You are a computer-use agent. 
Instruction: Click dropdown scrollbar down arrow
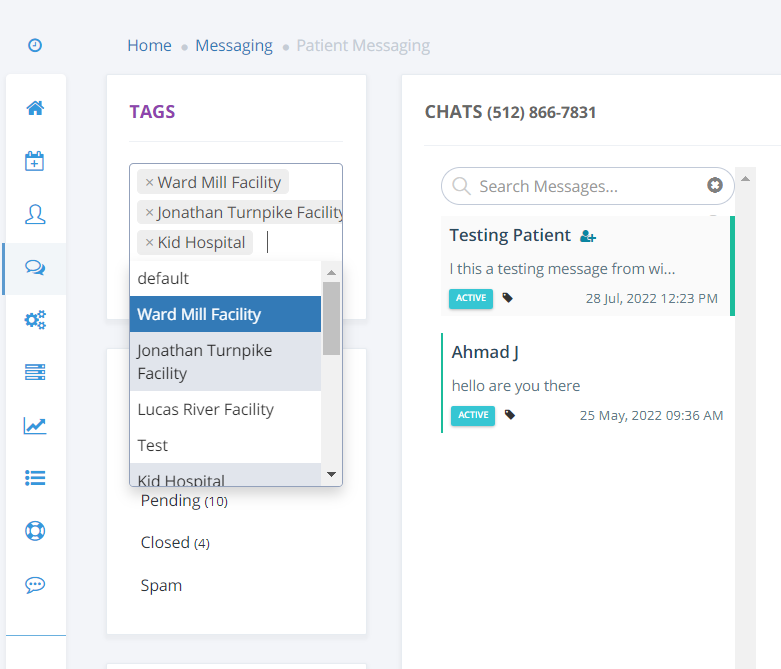[x=331, y=474]
